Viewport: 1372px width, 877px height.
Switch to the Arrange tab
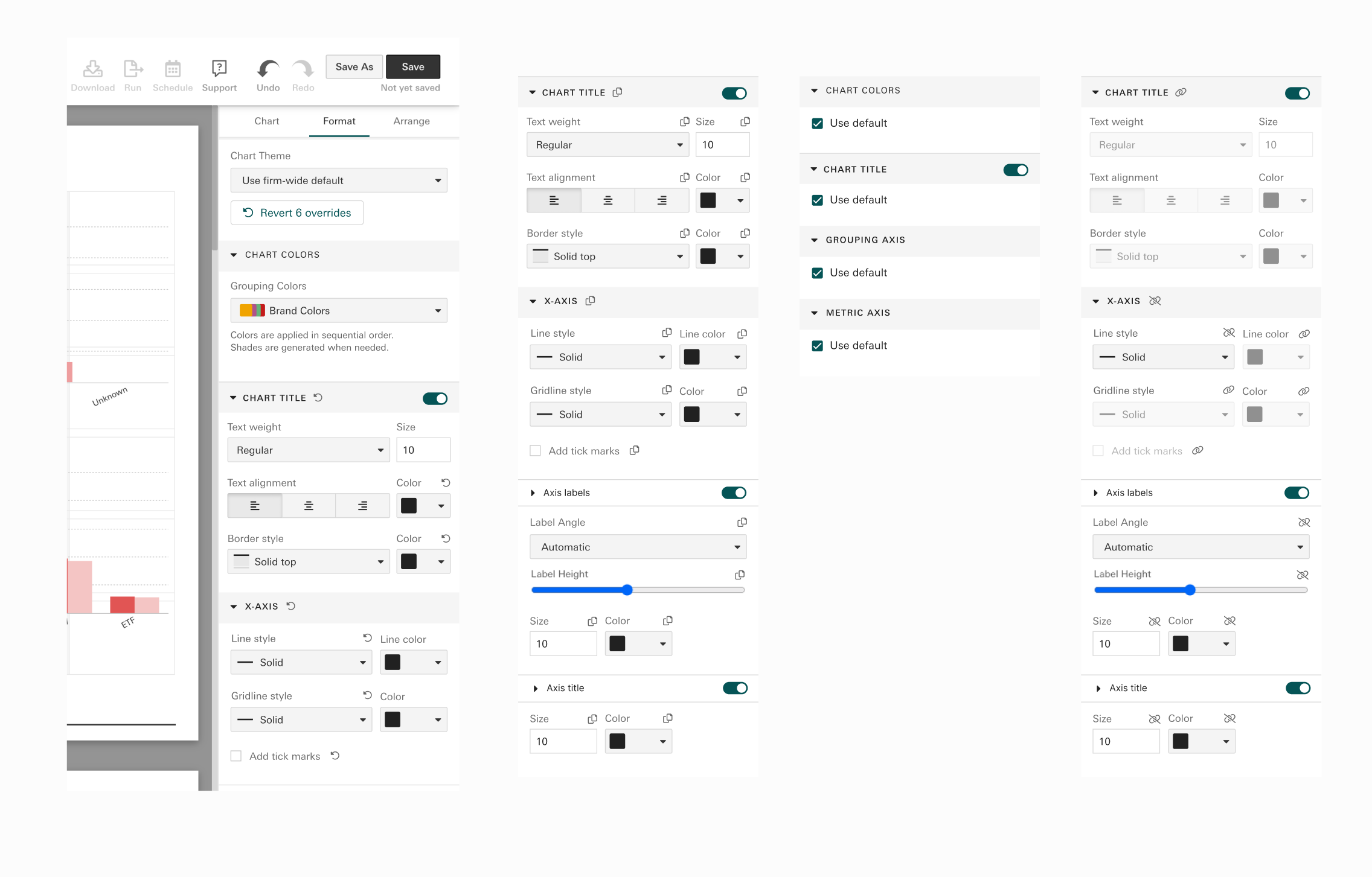tap(411, 121)
